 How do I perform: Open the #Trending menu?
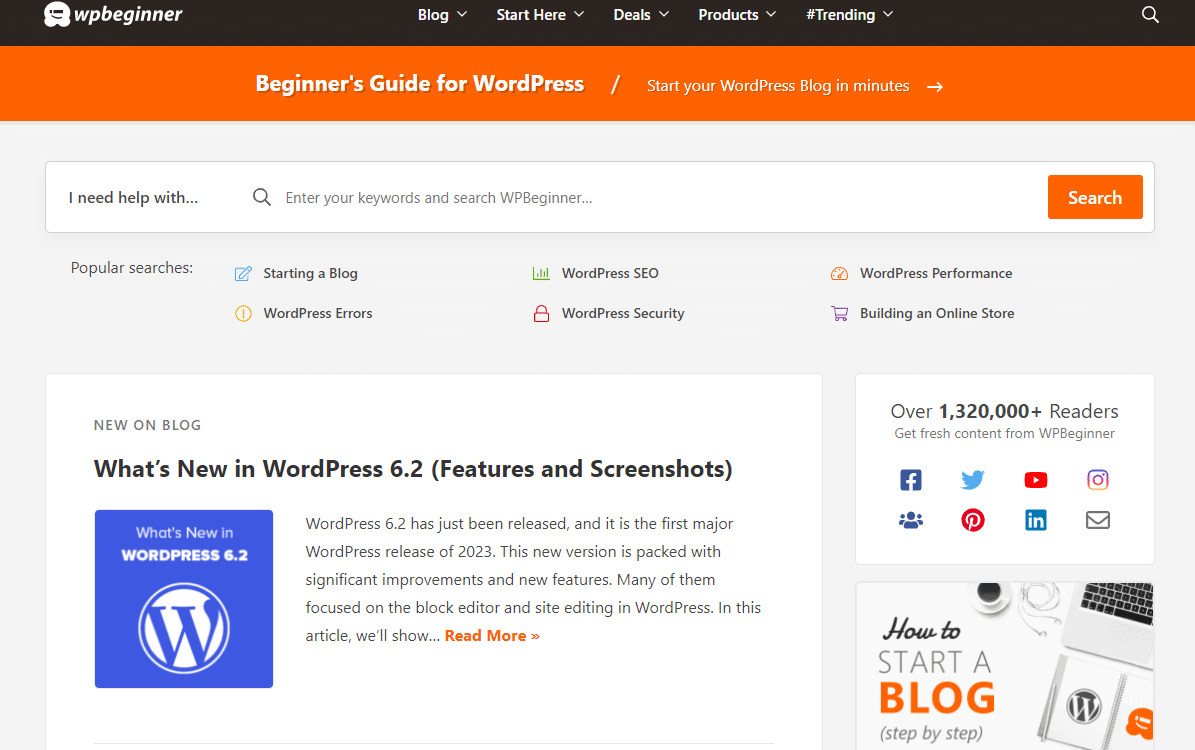pyautogui.click(x=849, y=15)
